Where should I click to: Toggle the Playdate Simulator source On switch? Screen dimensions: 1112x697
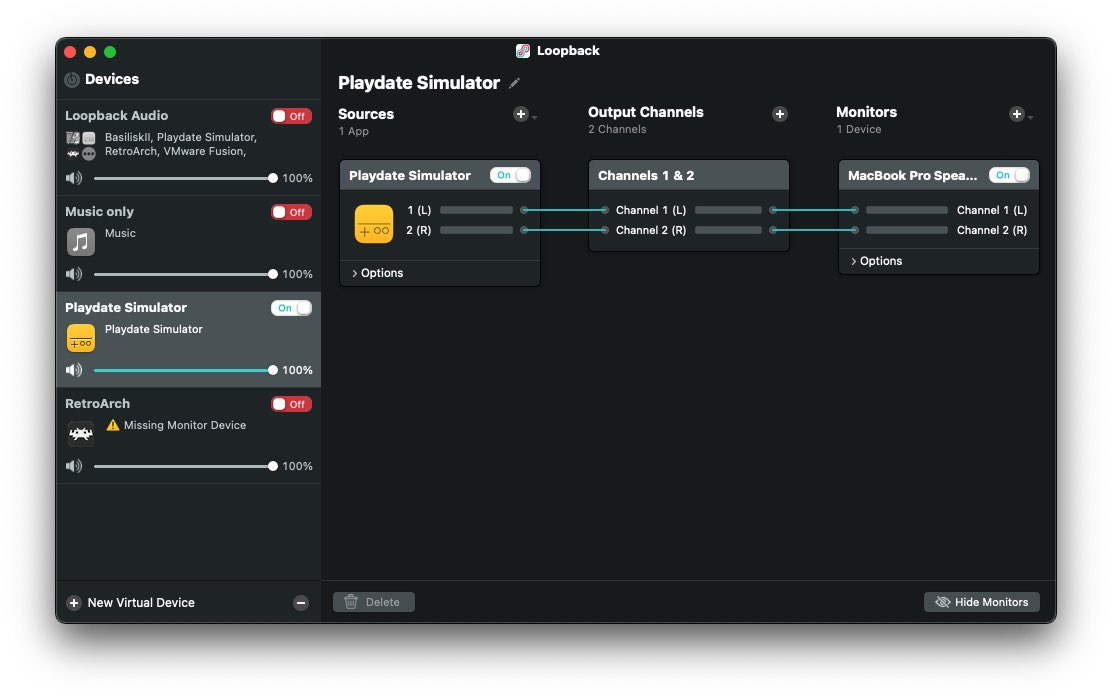(x=511, y=175)
